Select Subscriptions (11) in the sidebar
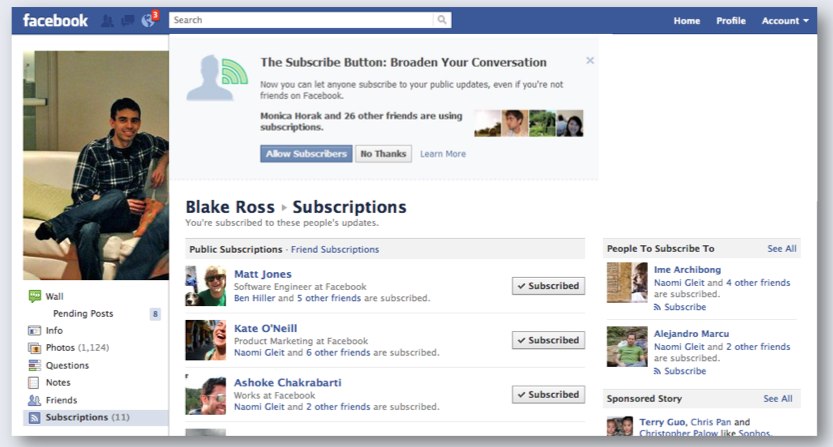This screenshot has height=447, width=833. click(96, 417)
